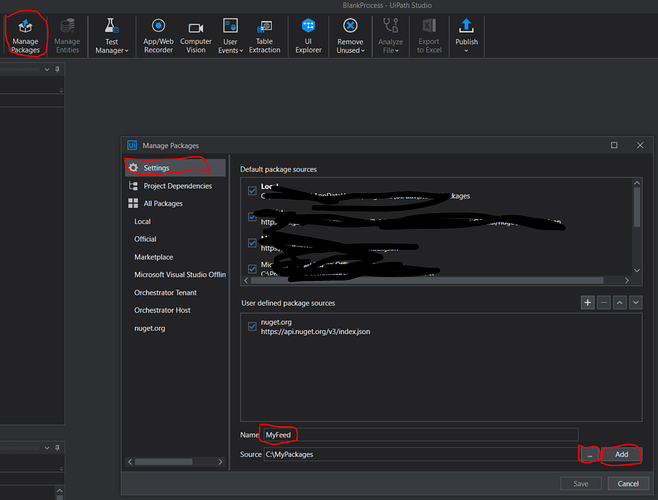The width and height of the screenshot is (658, 500).
Task: Open upper left panel options chevron
Action: 47,69
